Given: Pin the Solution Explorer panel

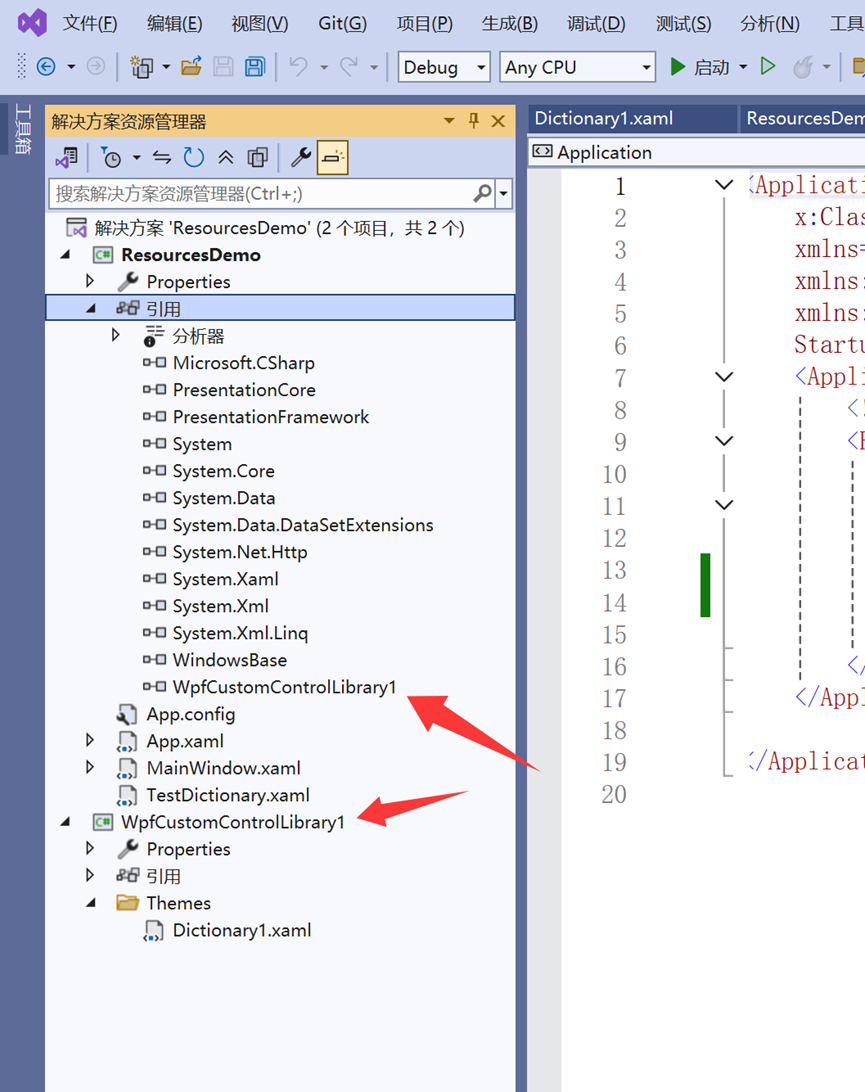Looking at the screenshot, I should (x=474, y=121).
